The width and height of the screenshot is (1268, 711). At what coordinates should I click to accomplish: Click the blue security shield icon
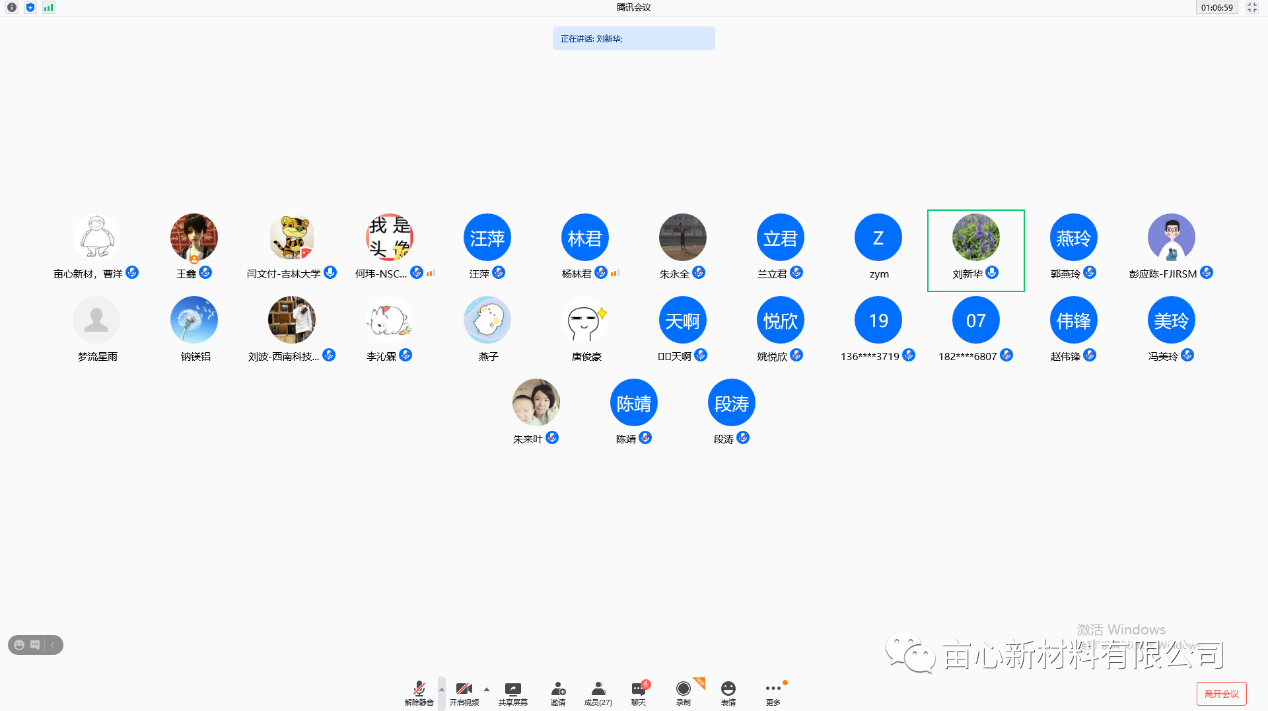[x=30, y=7]
